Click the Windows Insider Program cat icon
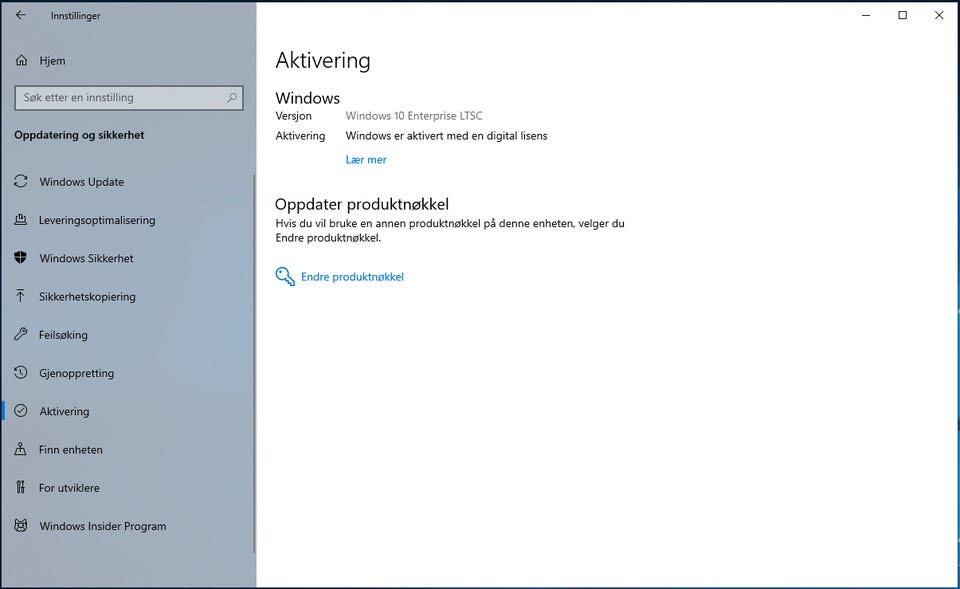 click(x=21, y=525)
